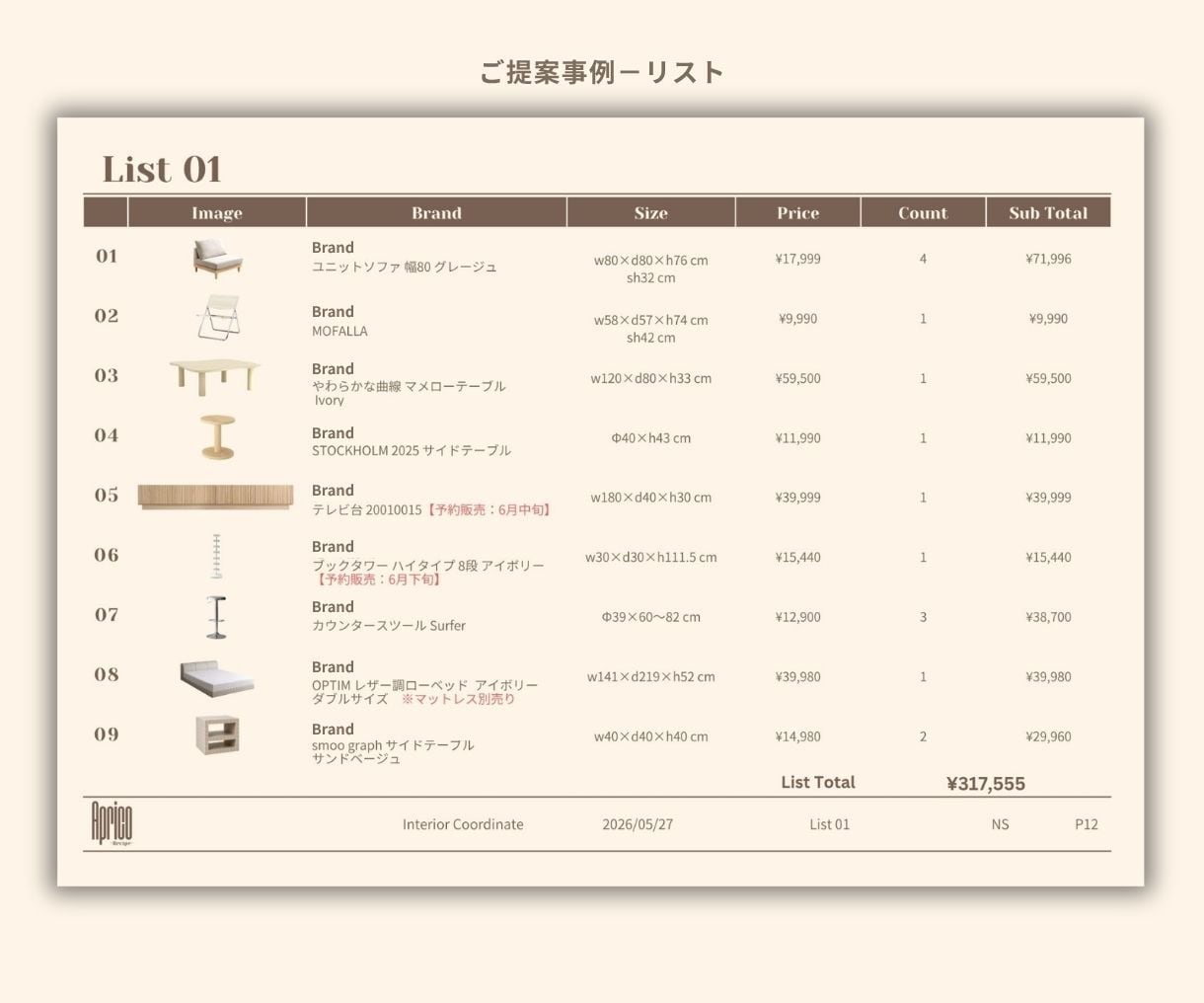The width and height of the screenshot is (1204, 1003).
Task: Click the ブックタワー ハイタイプ 8段 アイボリー text
Action: pyautogui.click(x=428, y=566)
